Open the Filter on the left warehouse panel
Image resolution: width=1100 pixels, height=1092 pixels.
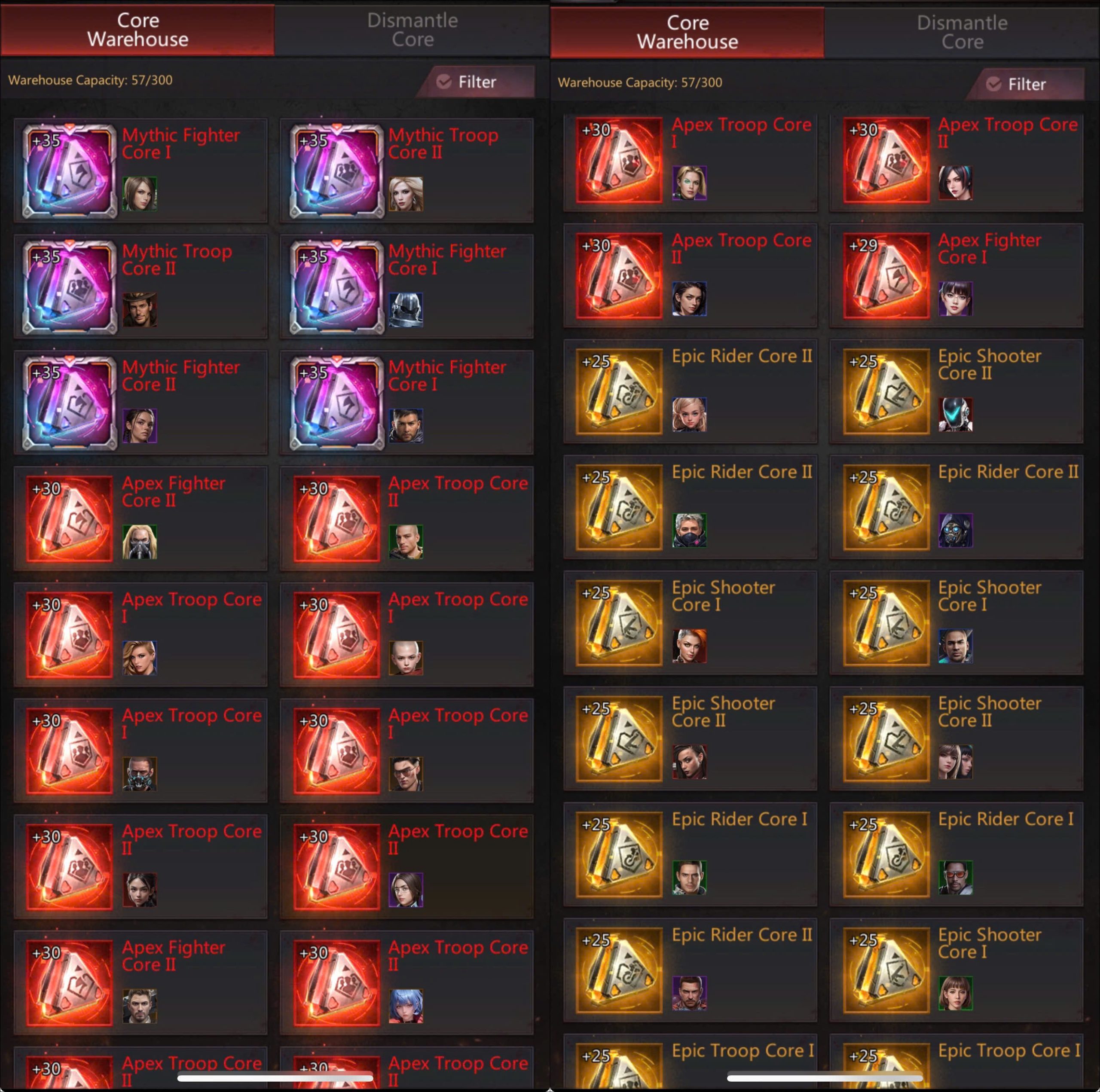(x=477, y=82)
